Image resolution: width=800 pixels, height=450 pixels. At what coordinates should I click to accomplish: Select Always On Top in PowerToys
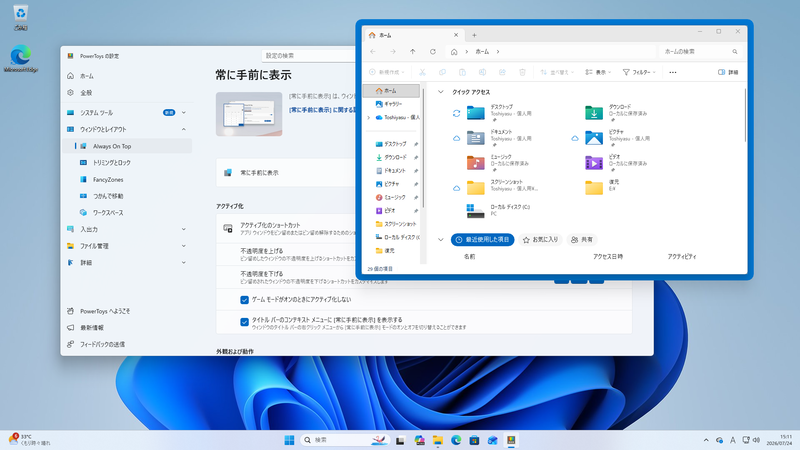coord(127,146)
